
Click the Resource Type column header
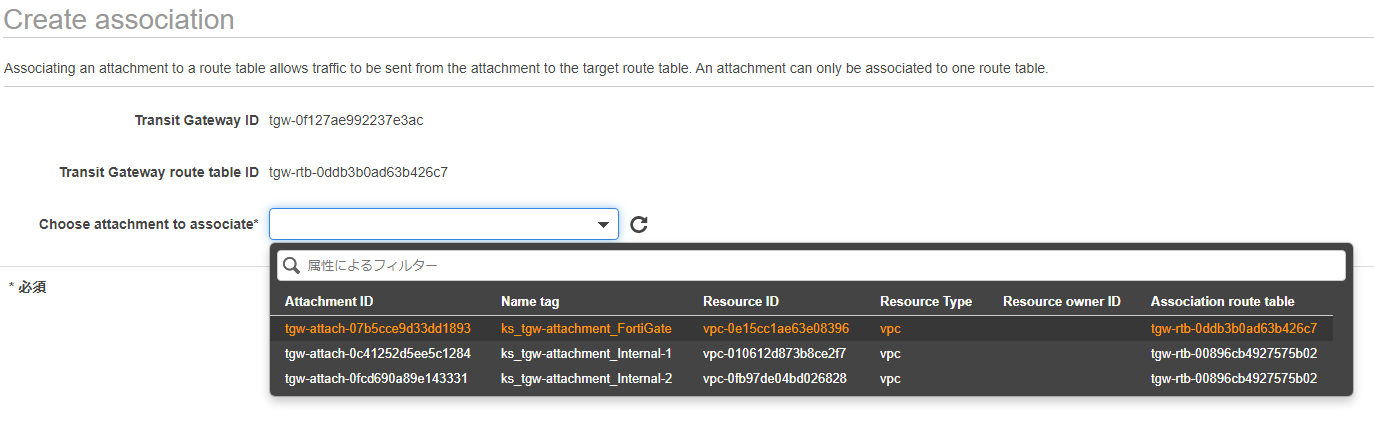coord(926,301)
